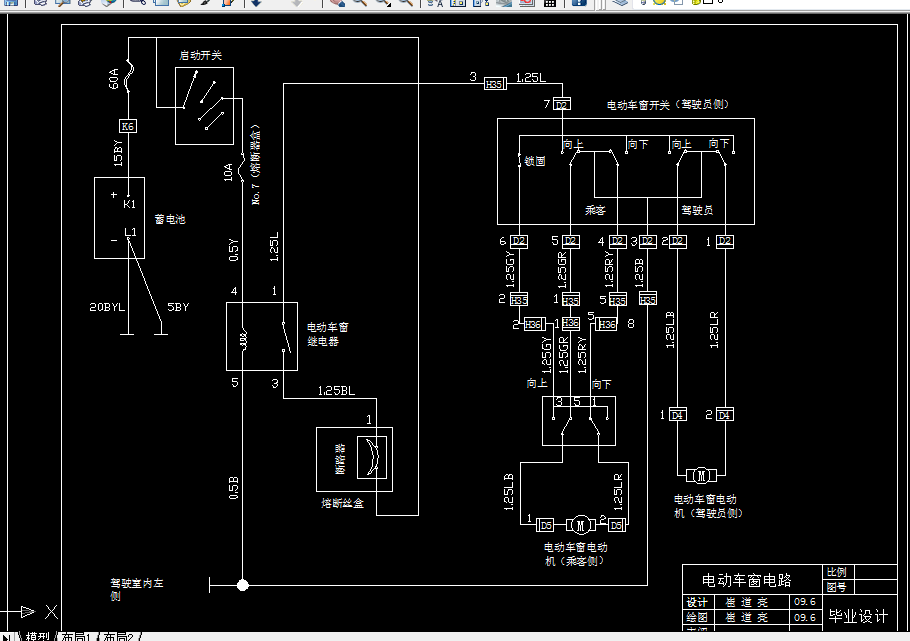Select the 0.5Y wire label
Image resolution: width=910 pixels, height=641 pixels.
233,250
